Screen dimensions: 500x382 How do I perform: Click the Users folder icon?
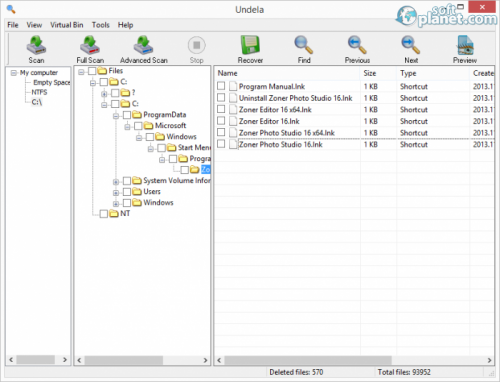click(x=137, y=192)
